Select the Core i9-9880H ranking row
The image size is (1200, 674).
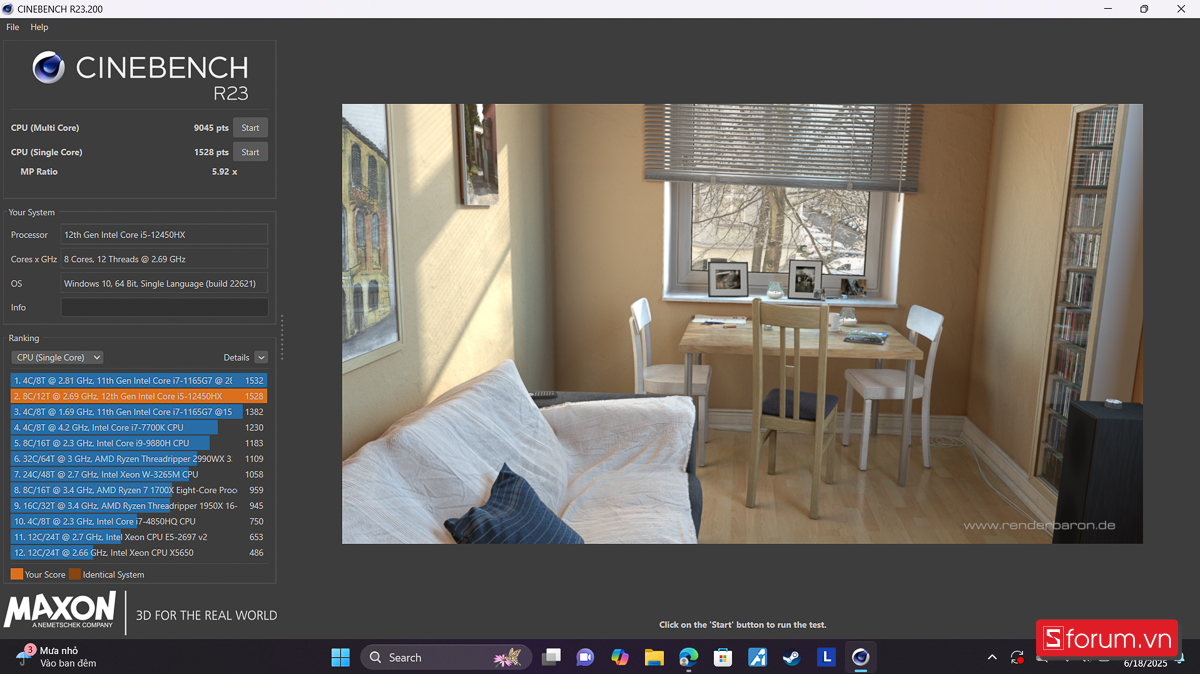[139, 443]
